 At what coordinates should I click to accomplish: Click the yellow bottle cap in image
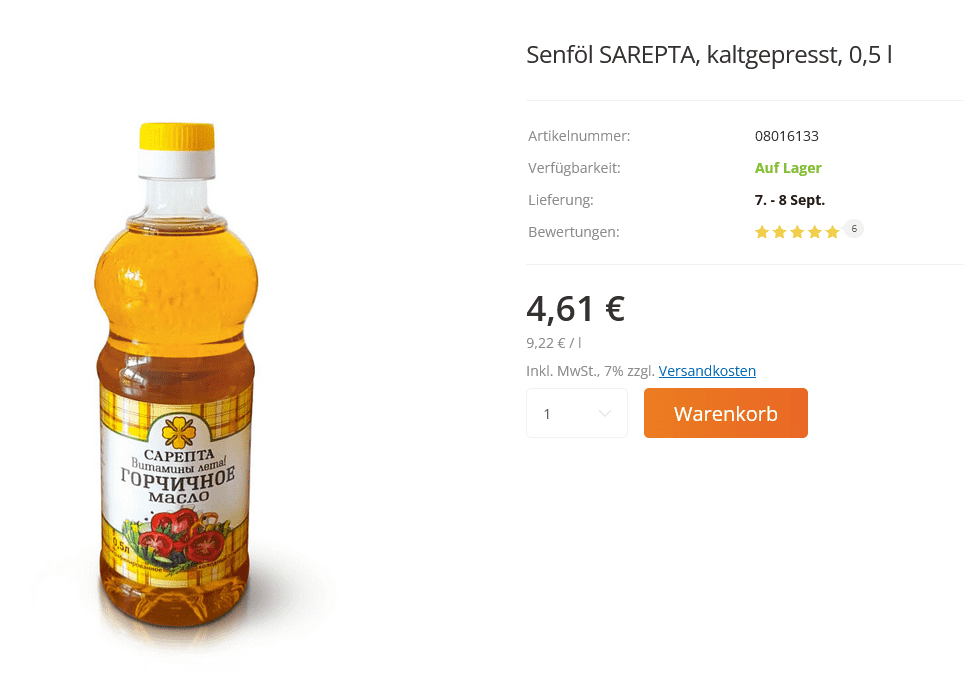coord(176,136)
